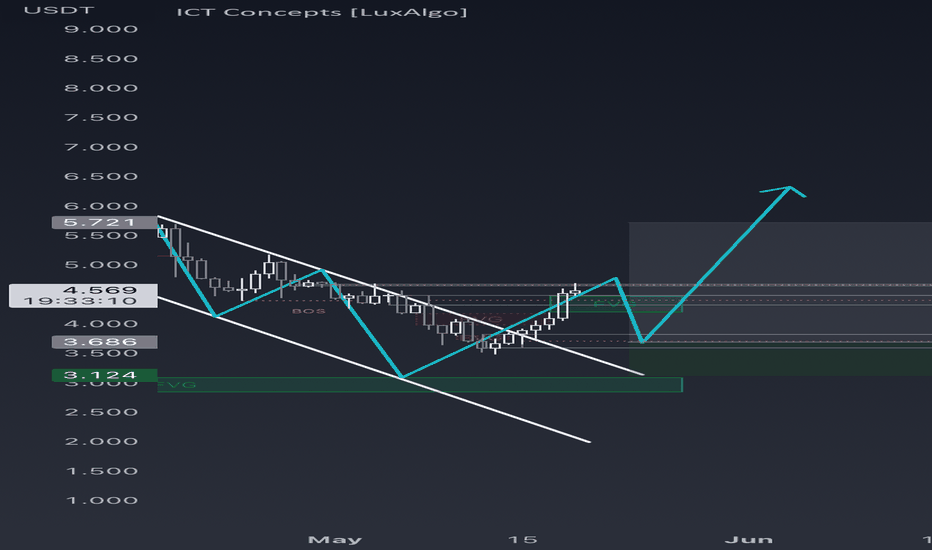Select the 7.000 price axis label
The height and width of the screenshot is (550, 932).
tap(101, 147)
